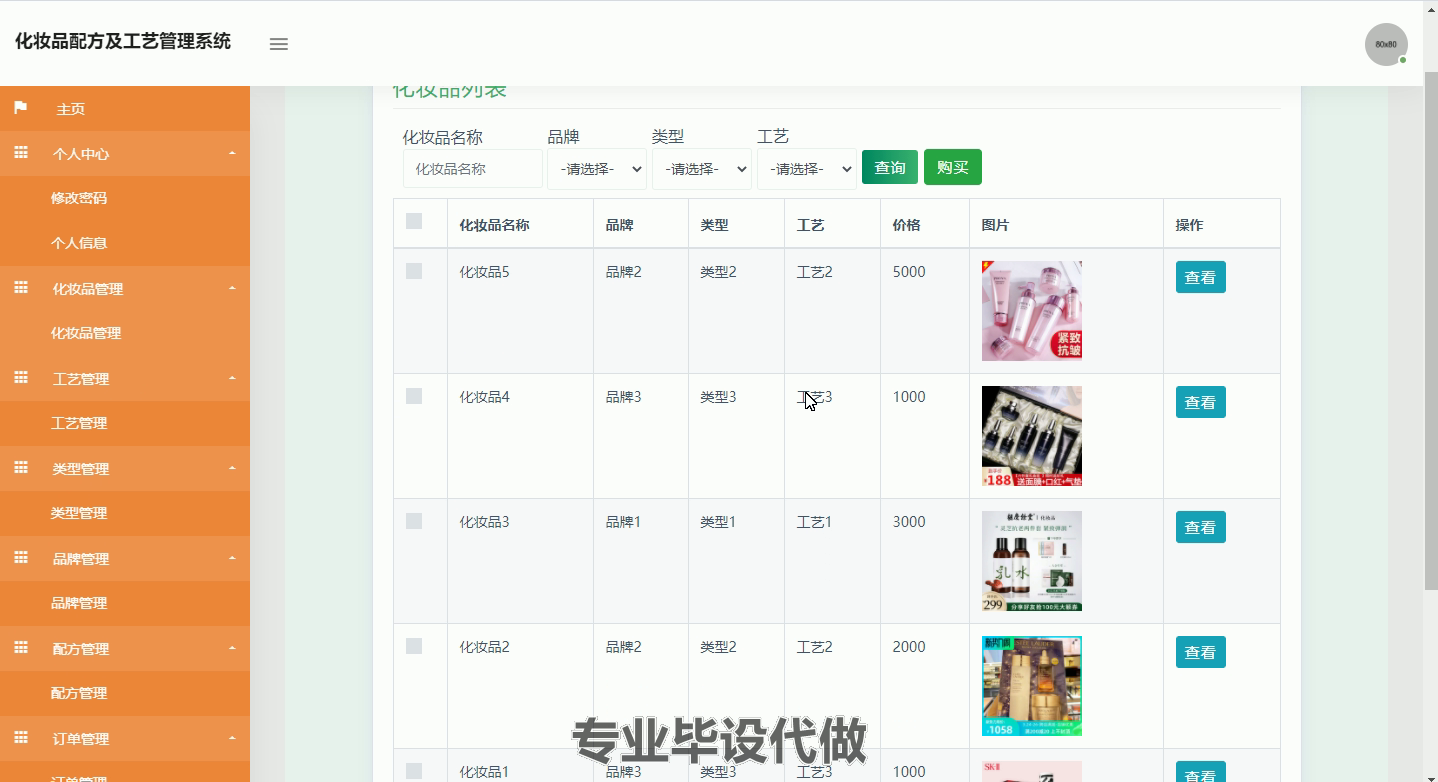Click the 类型3 cell in 化妆品4 row
Screen dimensions: 1438x782
[718, 397]
